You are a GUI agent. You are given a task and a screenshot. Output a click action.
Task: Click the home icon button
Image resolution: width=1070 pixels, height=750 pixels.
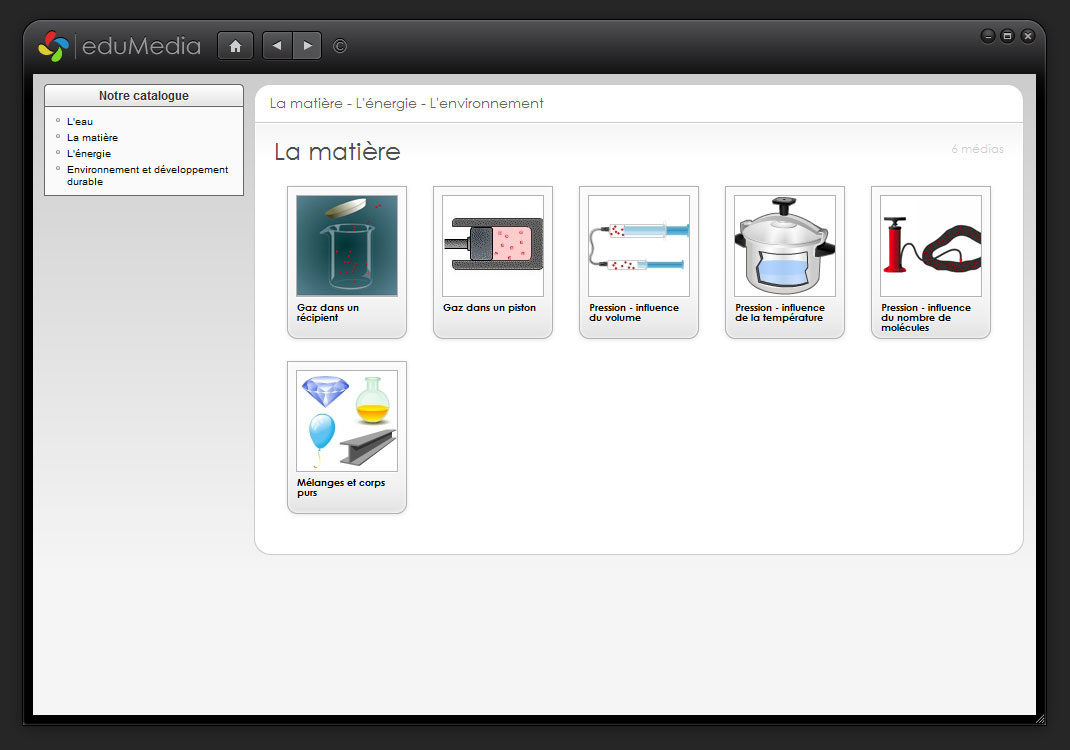[235, 46]
